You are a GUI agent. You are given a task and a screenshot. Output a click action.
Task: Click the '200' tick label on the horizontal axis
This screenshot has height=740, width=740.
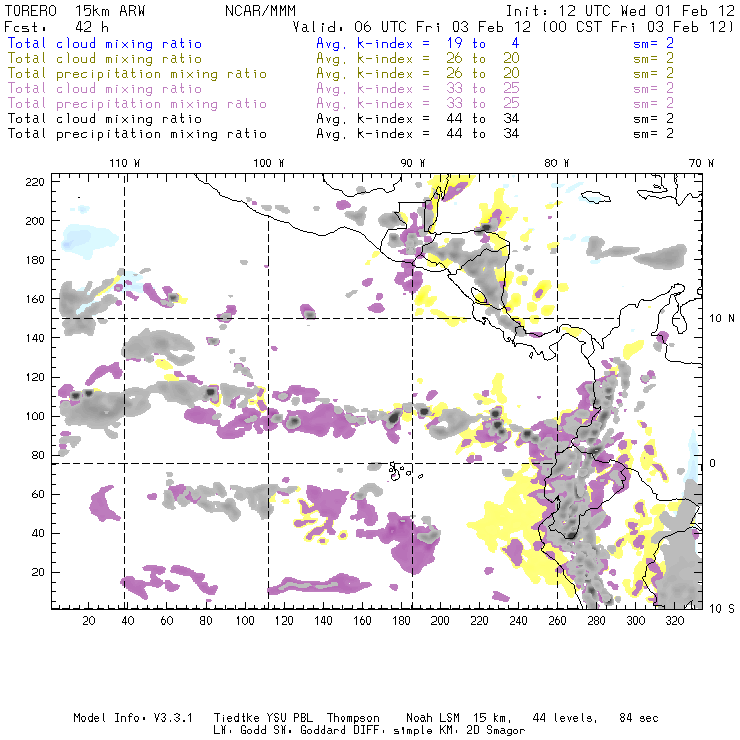click(440, 621)
